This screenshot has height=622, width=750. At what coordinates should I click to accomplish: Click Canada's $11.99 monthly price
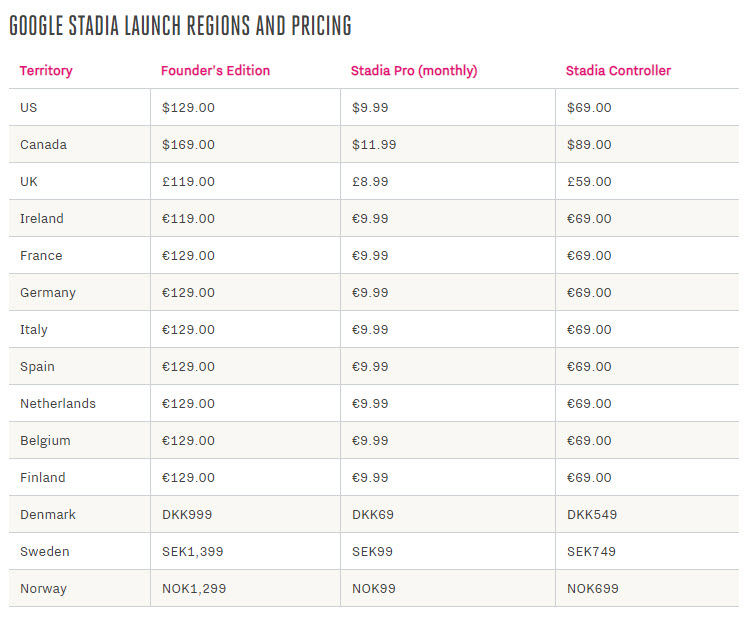tap(374, 144)
